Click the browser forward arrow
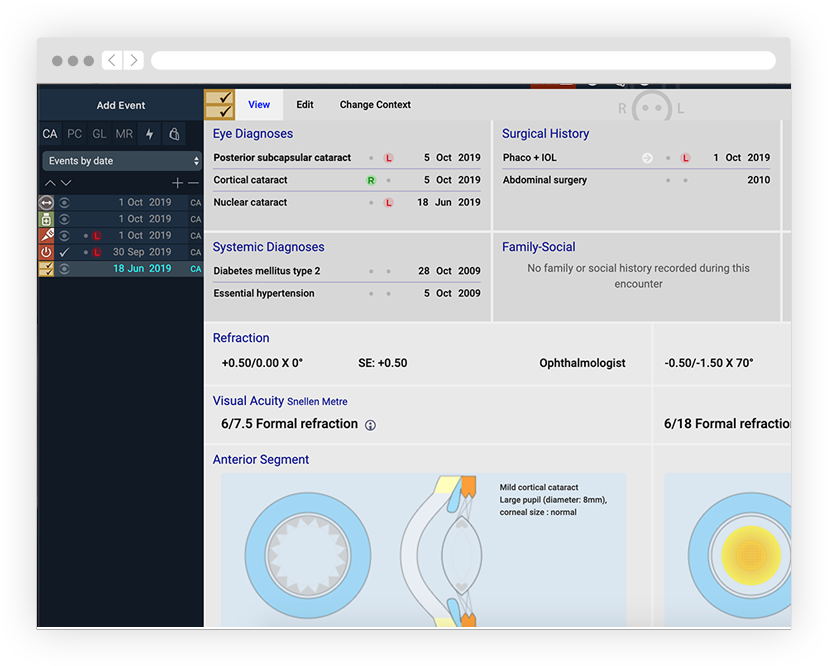This screenshot has width=828, height=666. pos(134,60)
